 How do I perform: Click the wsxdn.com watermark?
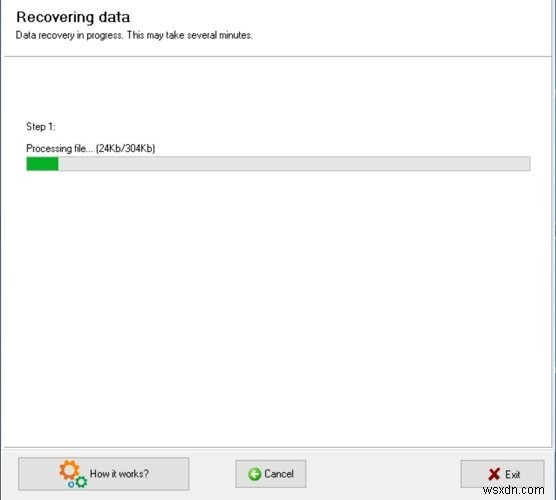513,490
